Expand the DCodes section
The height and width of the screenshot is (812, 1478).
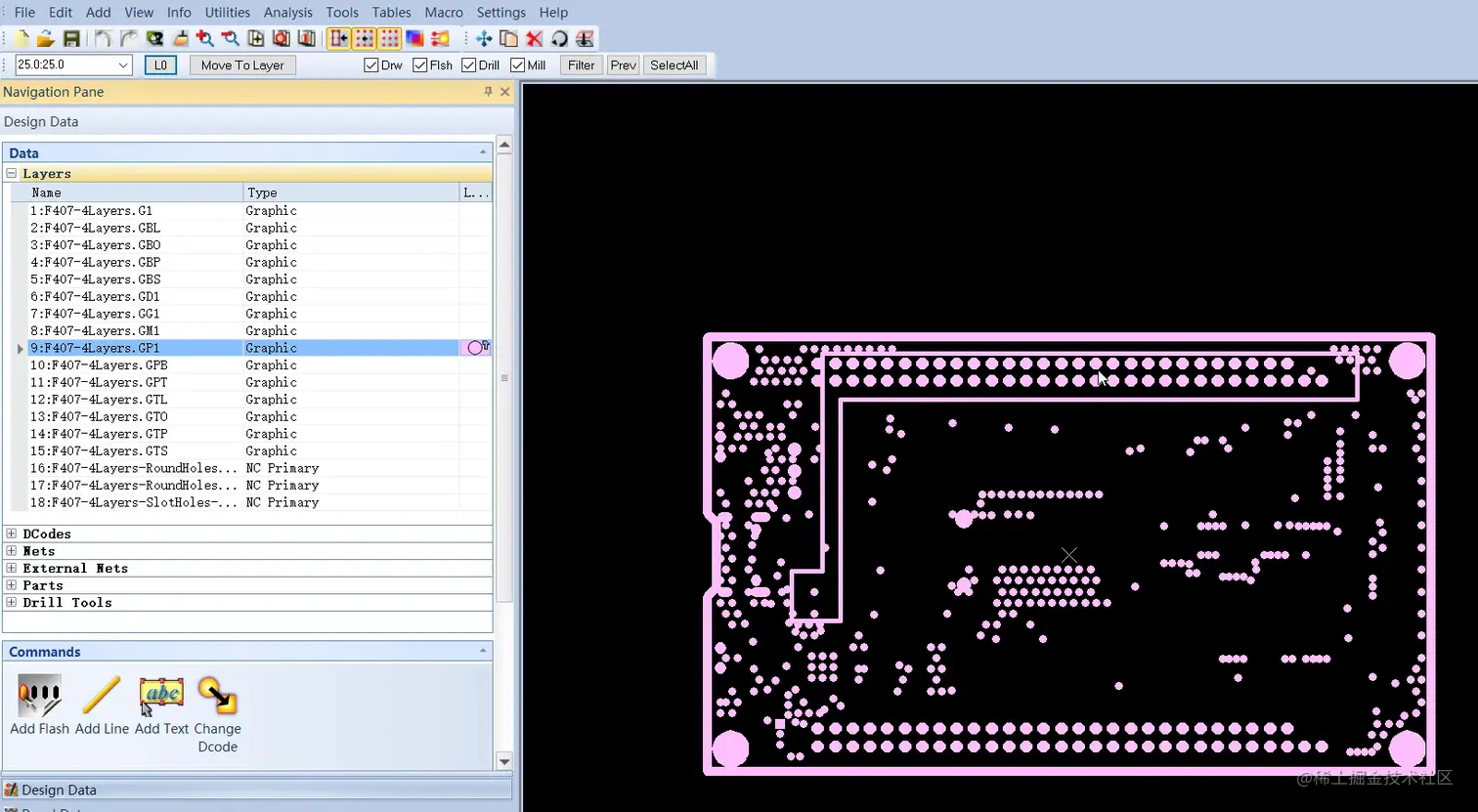pyautogui.click(x=12, y=534)
